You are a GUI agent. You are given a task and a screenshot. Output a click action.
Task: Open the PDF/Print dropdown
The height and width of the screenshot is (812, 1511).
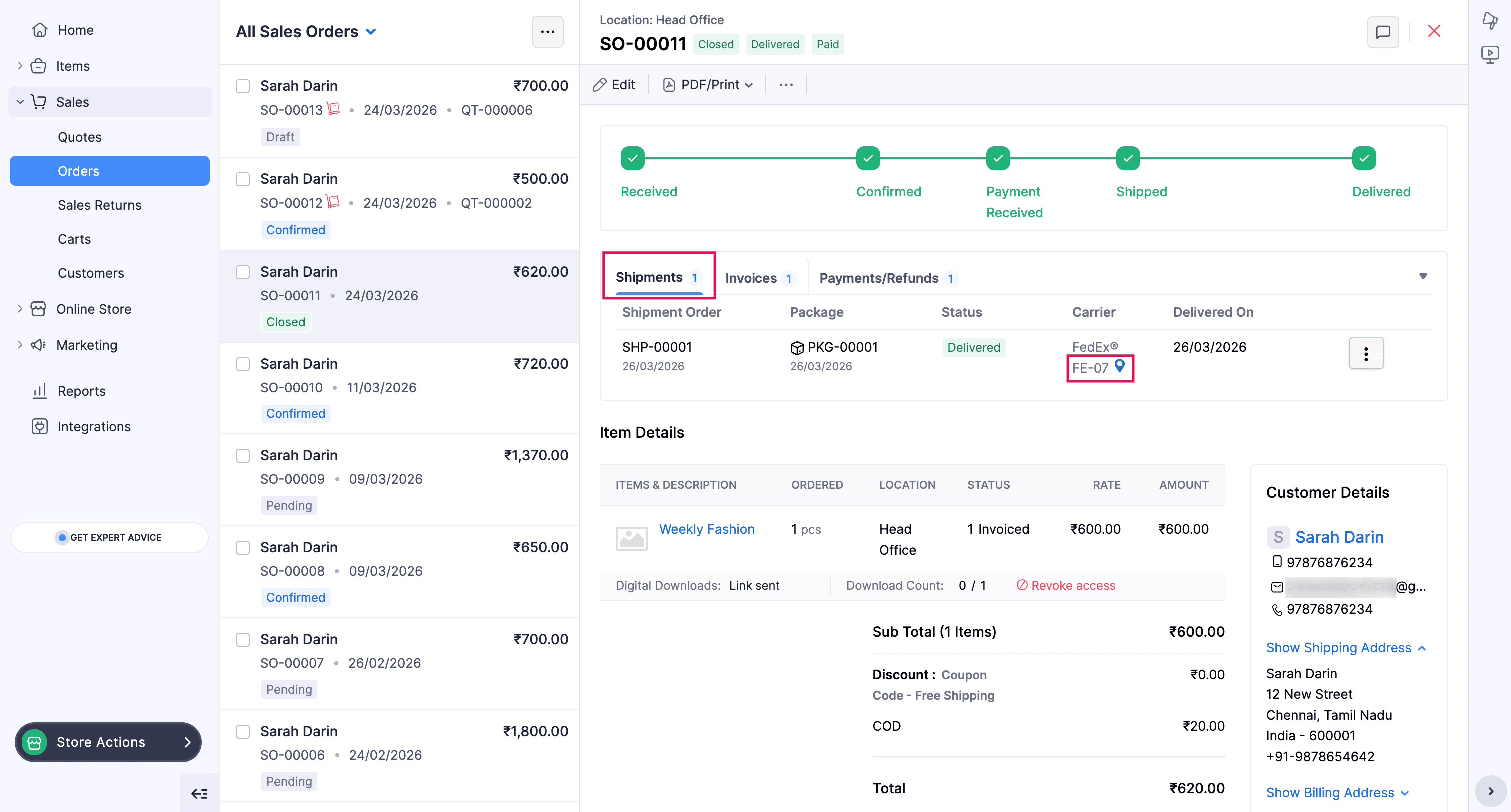pyautogui.click(x=708, y=85)
